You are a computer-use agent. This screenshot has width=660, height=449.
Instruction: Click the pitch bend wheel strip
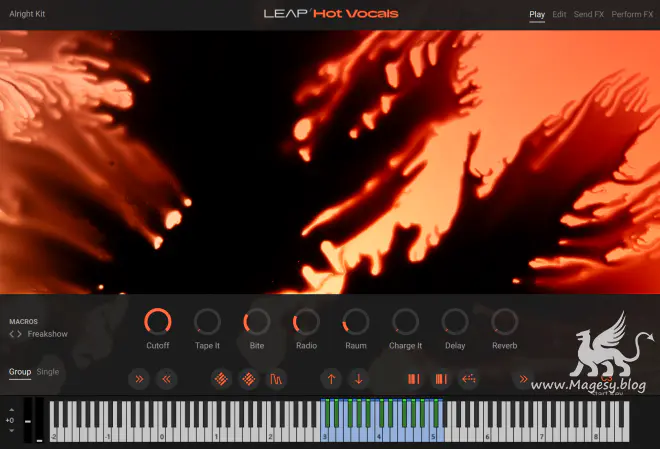click(28, 420)
